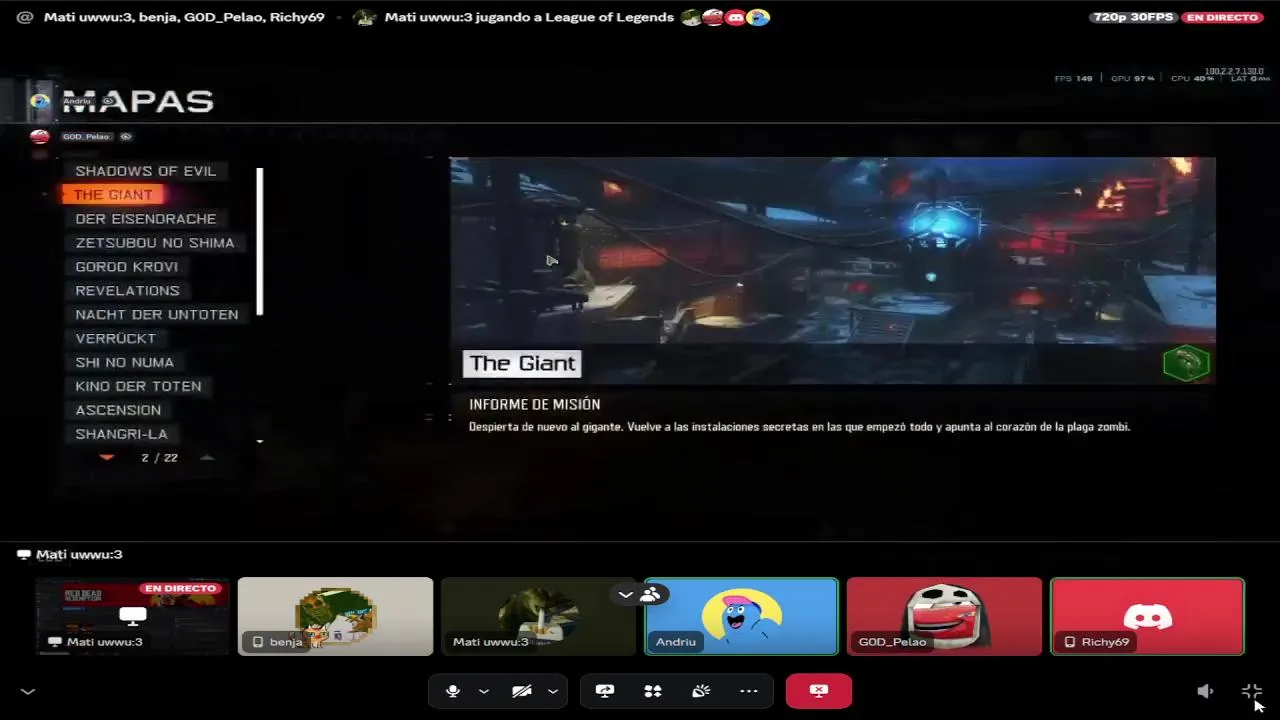Click the FPS 149 counter
Image resolution: width=1280 pixels, height=720 pixels.
[1074, 78]
